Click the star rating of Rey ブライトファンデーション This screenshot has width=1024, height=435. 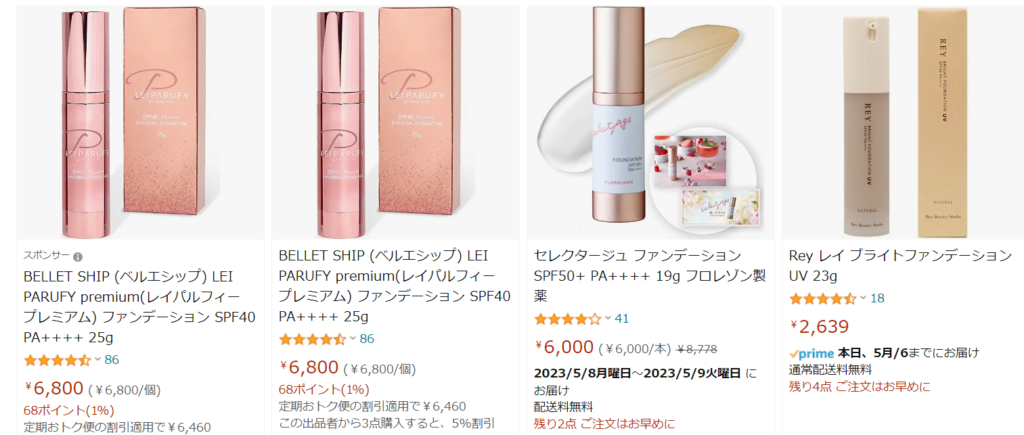coord(823,298)
